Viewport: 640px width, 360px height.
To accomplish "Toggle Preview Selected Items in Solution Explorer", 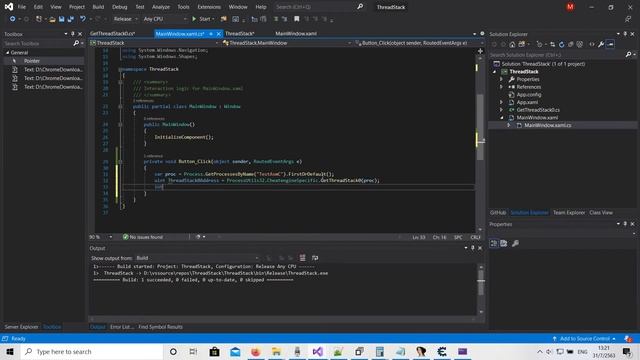I will [x=610, y=44].
